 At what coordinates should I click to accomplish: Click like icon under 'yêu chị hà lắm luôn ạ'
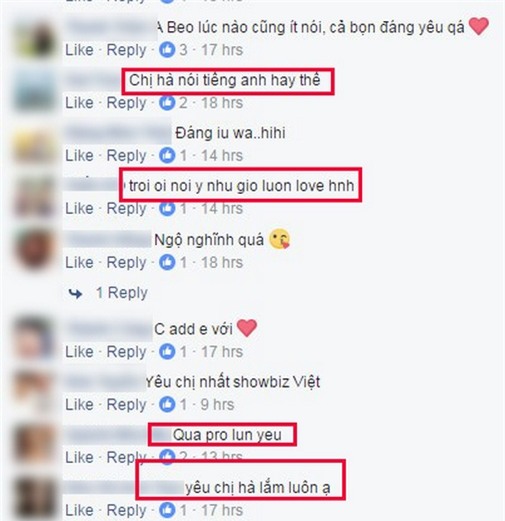[x=167, y=510]
